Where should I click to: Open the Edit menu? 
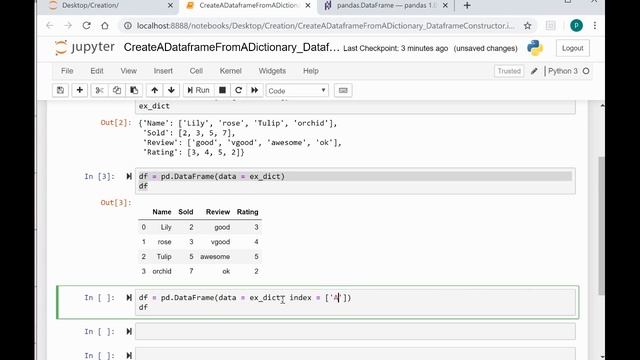click(97, 71)
